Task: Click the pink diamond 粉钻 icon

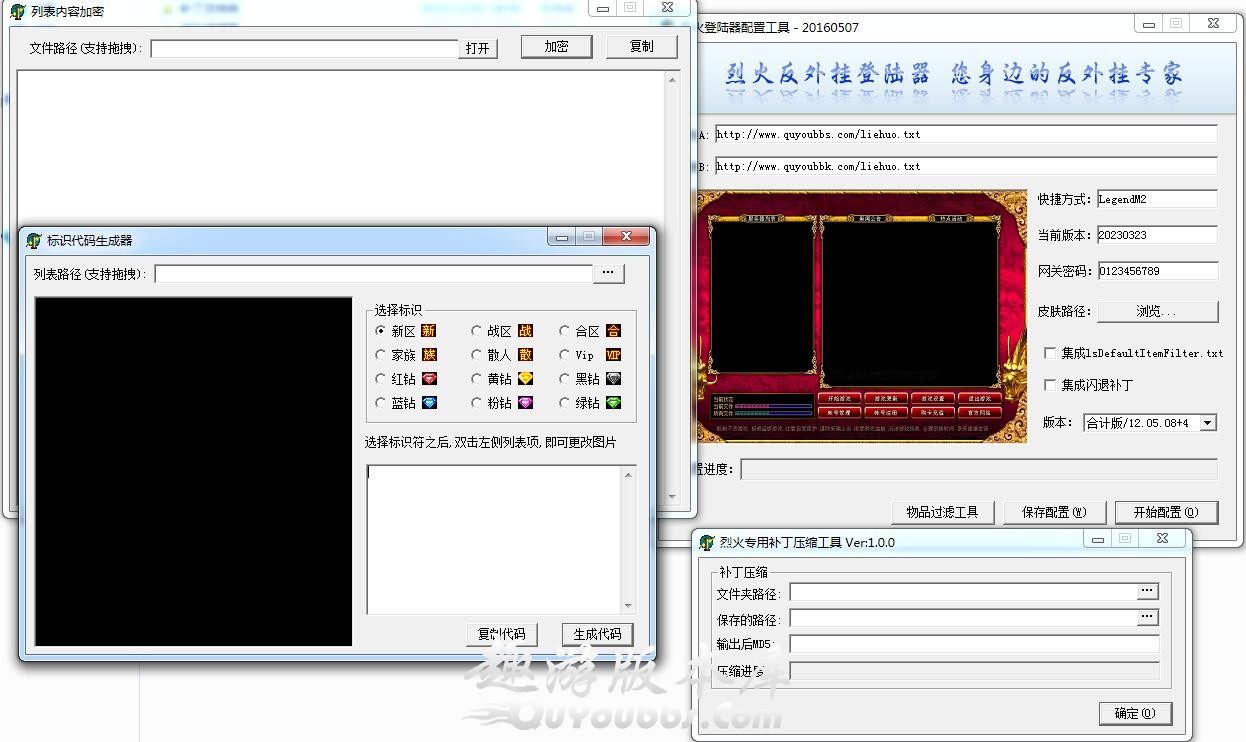Action: (525, 403)
